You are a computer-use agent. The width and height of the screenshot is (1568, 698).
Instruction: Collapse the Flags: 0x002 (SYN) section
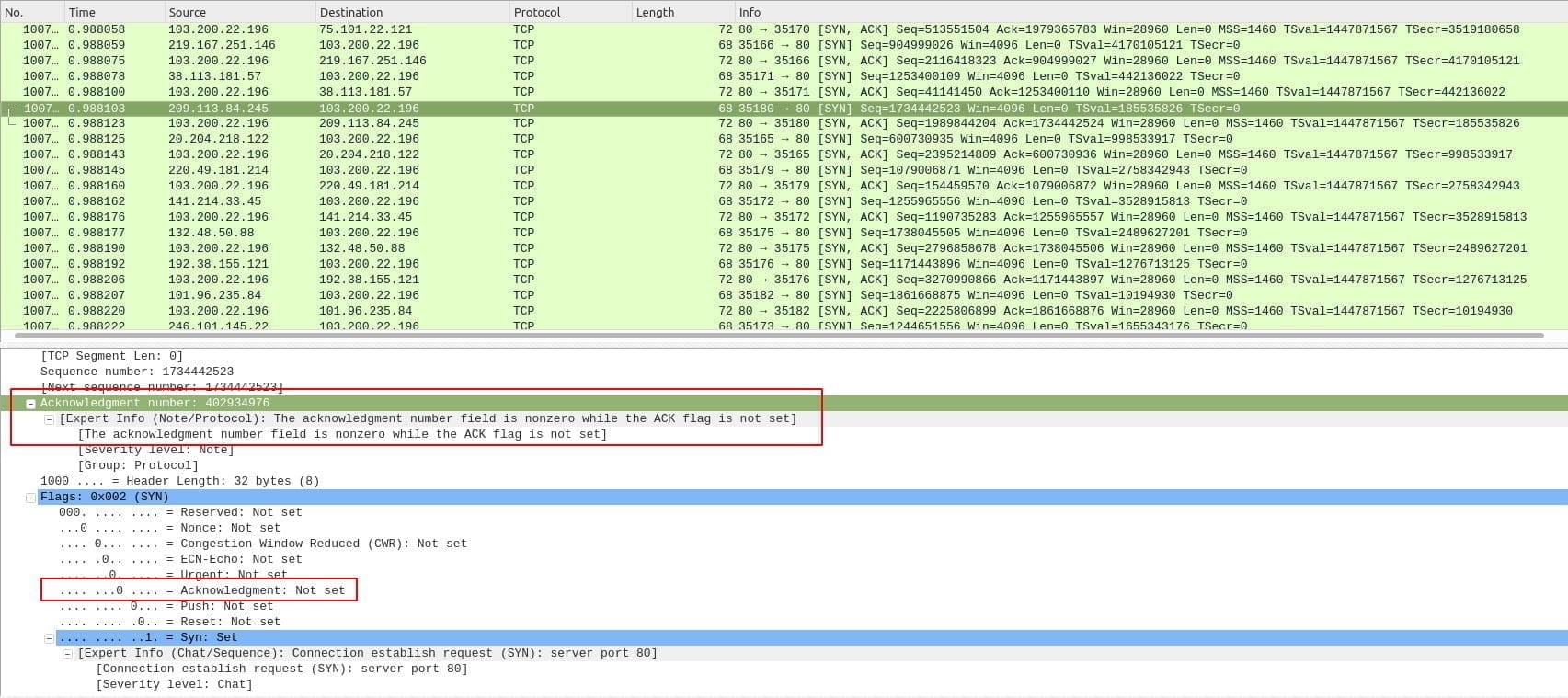[x=30, y=498]
